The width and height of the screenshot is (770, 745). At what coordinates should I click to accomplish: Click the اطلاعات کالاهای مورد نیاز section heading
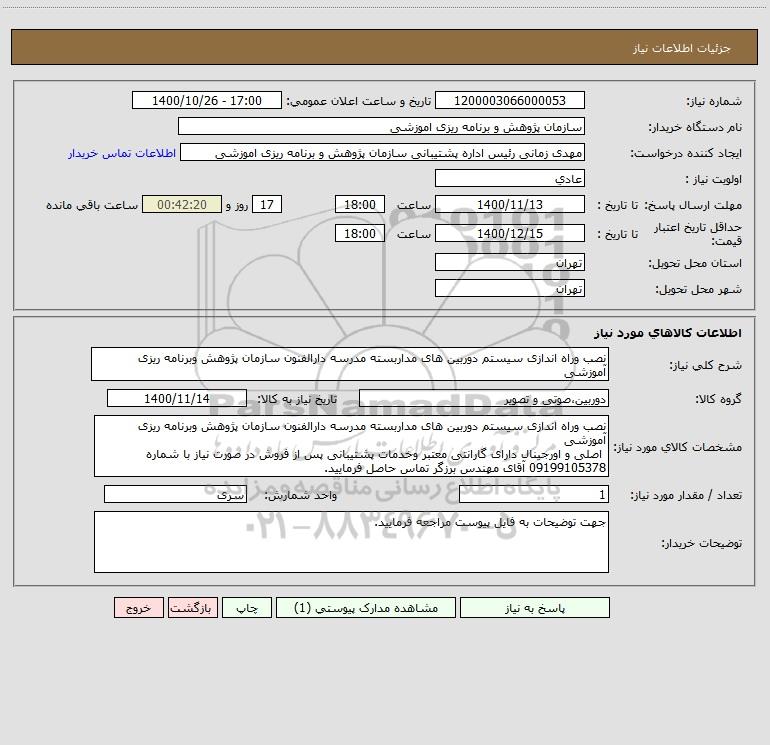click(667, 333)
